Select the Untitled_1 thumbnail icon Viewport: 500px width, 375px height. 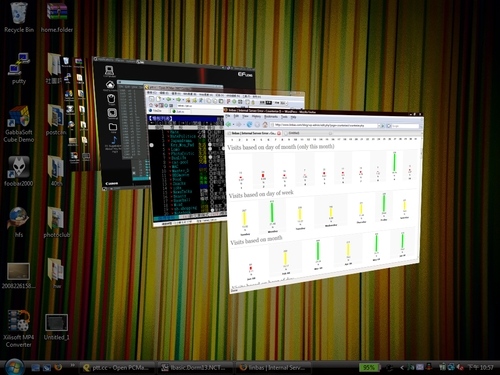tap(56, 327)
